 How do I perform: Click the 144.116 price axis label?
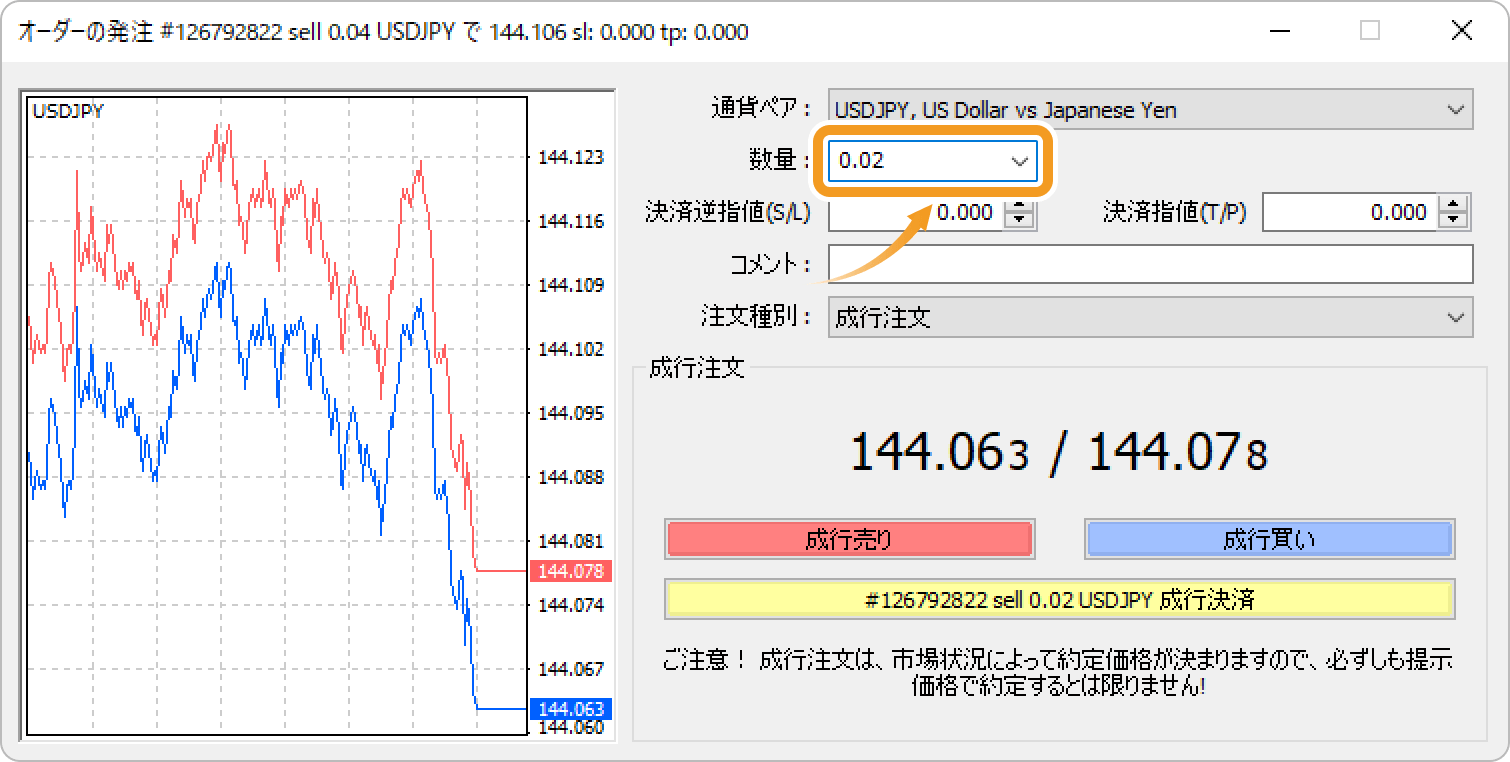pyautogui.click(x=571, y=221)
